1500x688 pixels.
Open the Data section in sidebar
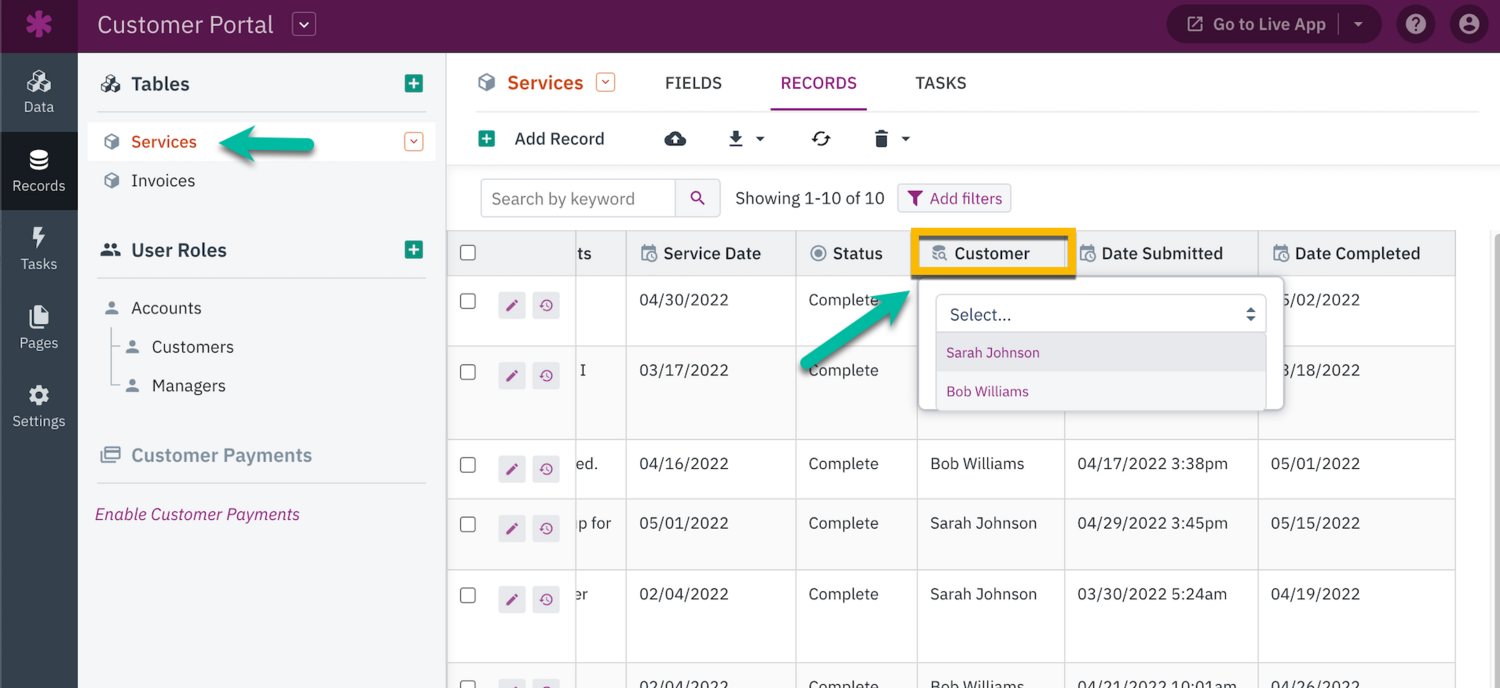(x=38, y=92)
